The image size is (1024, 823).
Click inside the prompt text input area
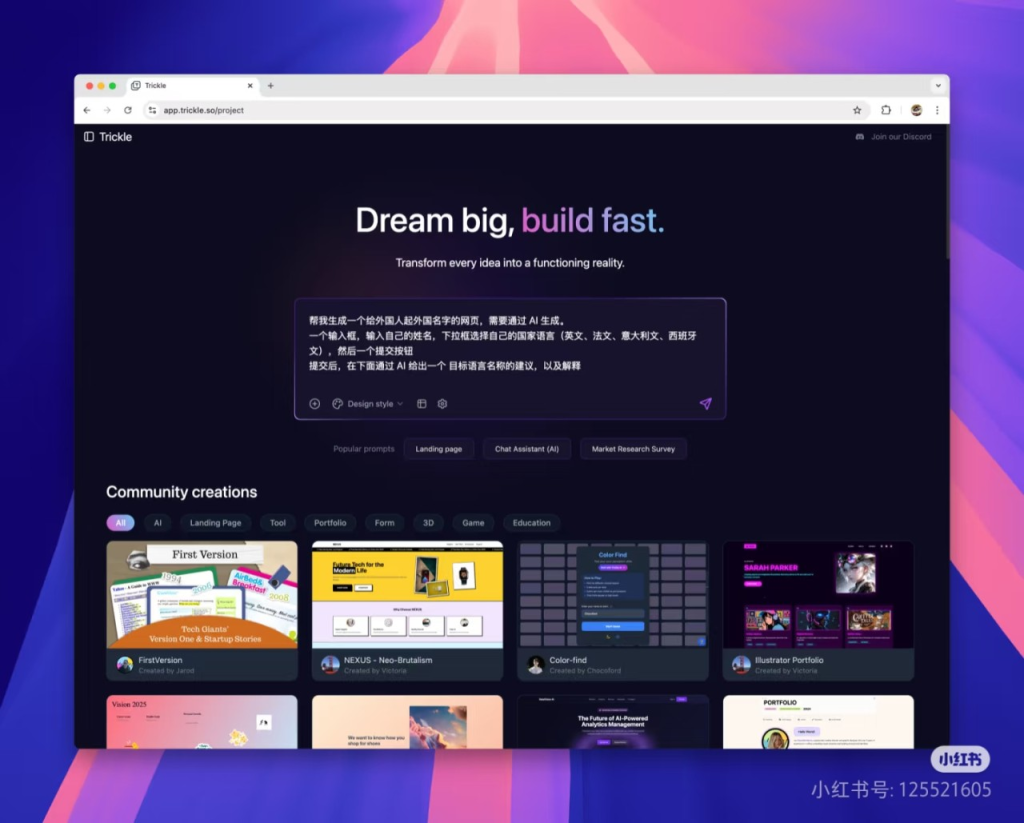point(510,345)
